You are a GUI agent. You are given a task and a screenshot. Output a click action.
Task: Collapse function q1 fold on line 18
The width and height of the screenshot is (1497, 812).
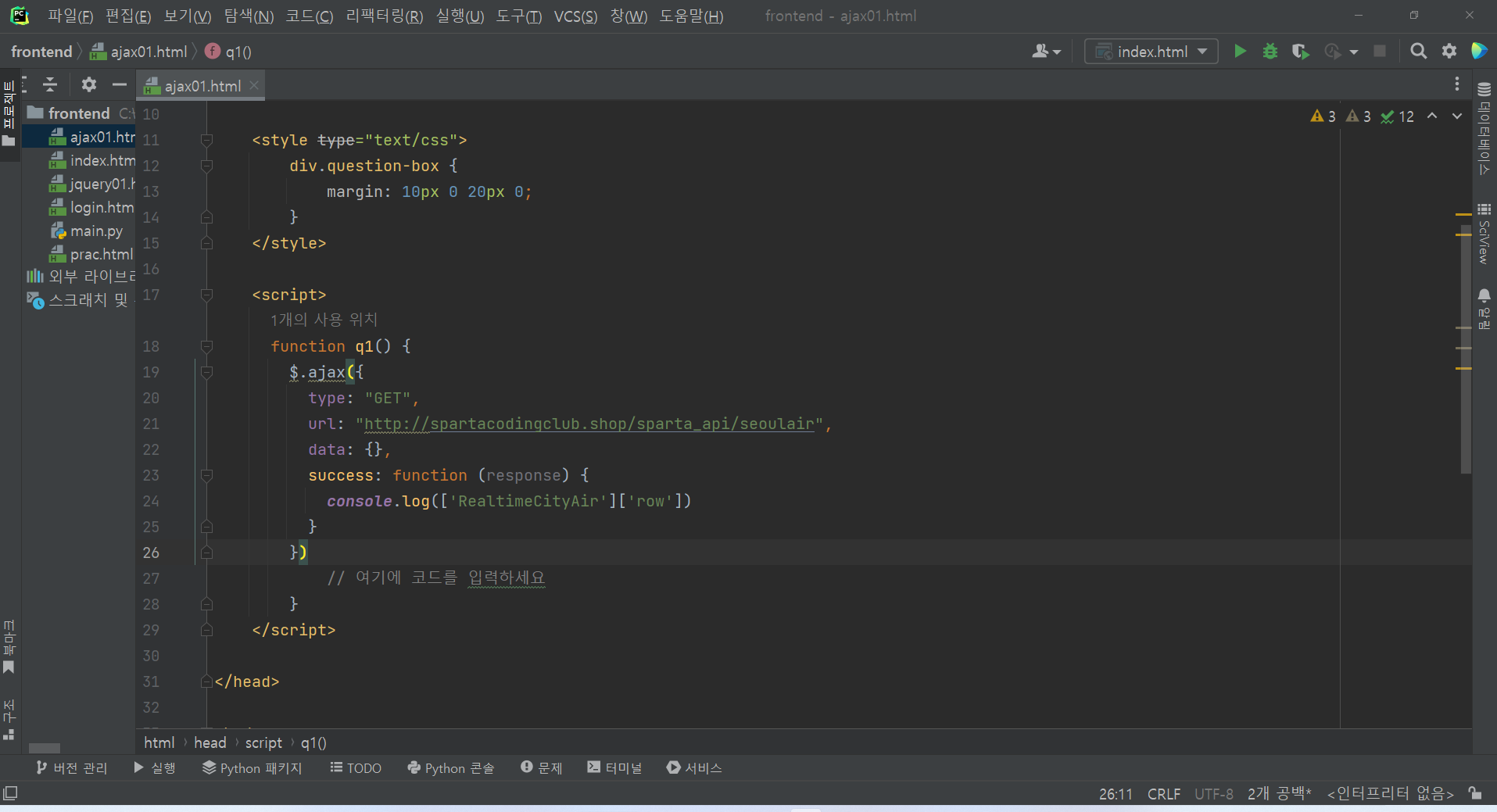tap(206, 346)
